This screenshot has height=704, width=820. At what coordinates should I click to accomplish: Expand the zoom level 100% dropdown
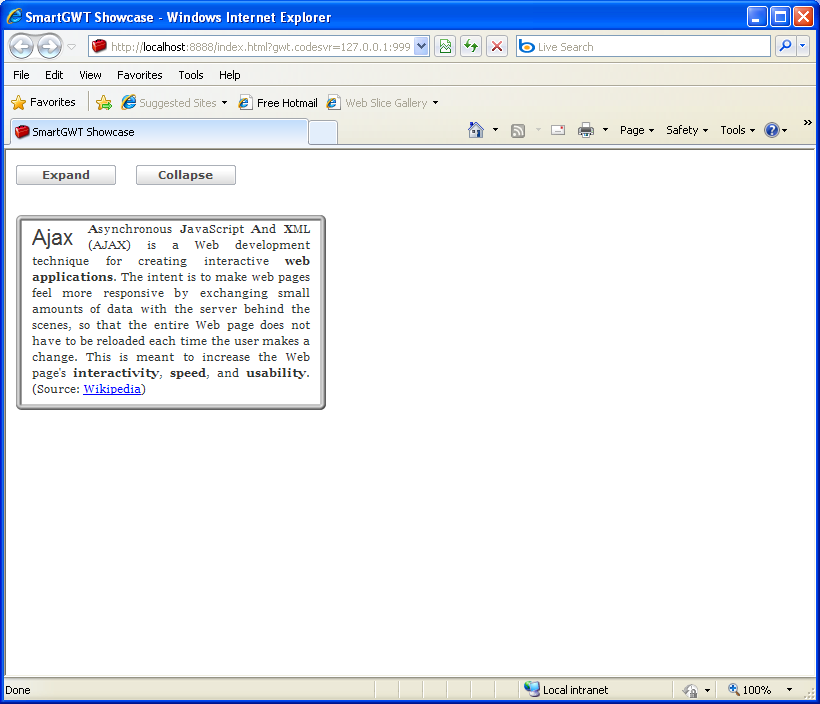pyautogui.click(x=789, y=690)
